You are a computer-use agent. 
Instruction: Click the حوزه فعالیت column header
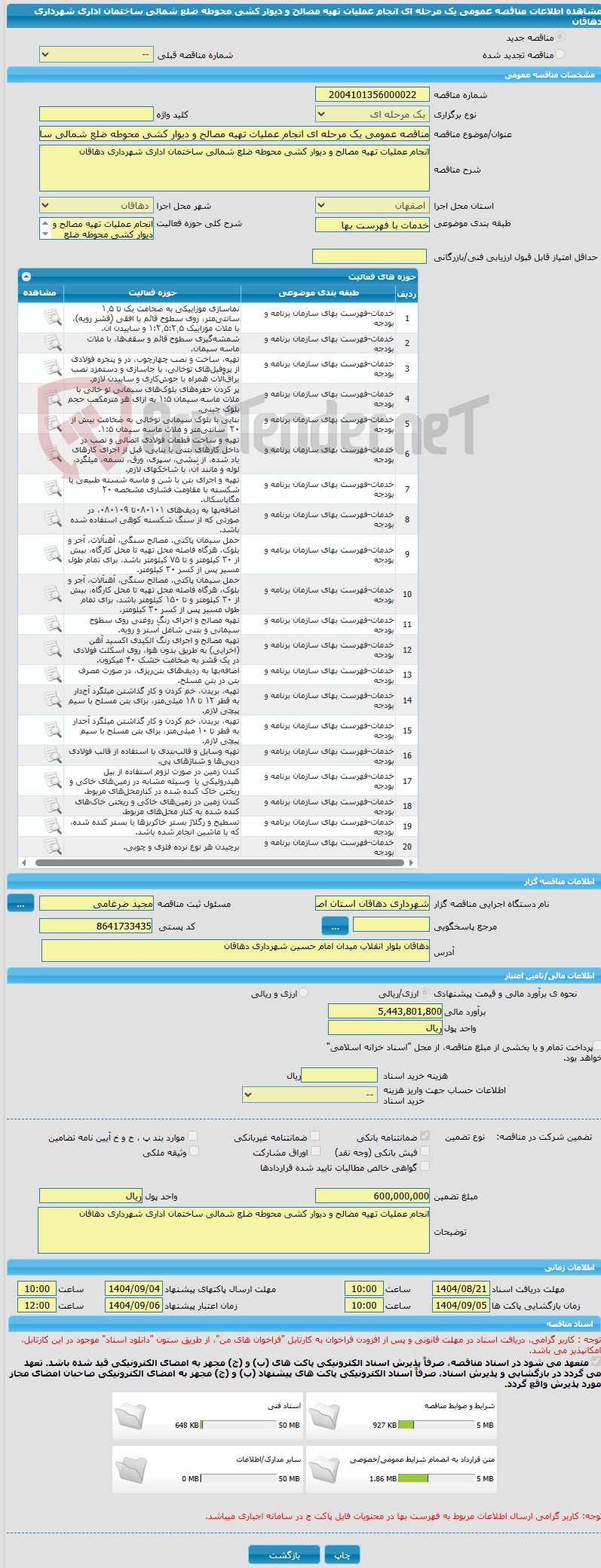152,292
